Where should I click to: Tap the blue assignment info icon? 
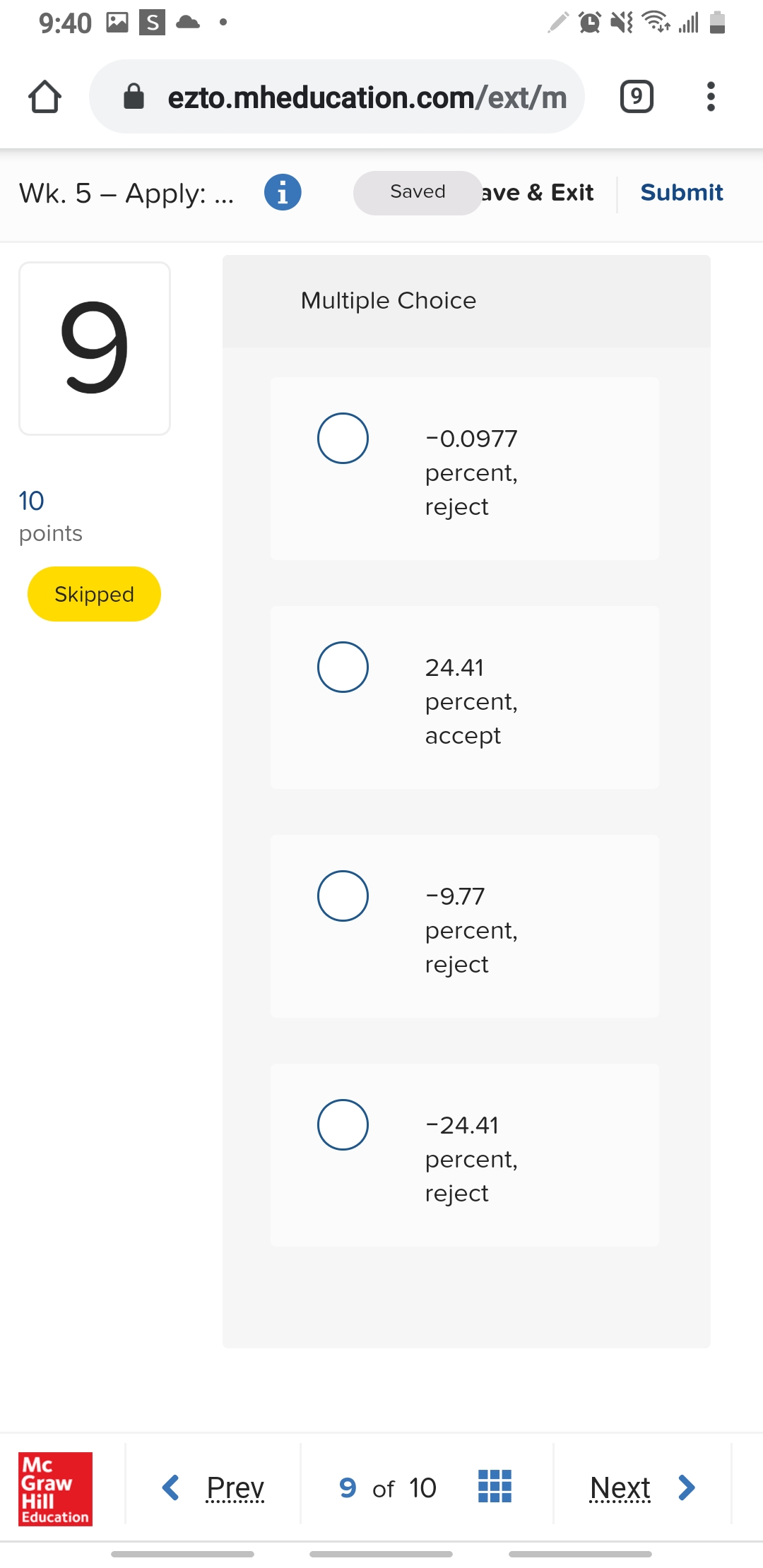pos(283,192)
